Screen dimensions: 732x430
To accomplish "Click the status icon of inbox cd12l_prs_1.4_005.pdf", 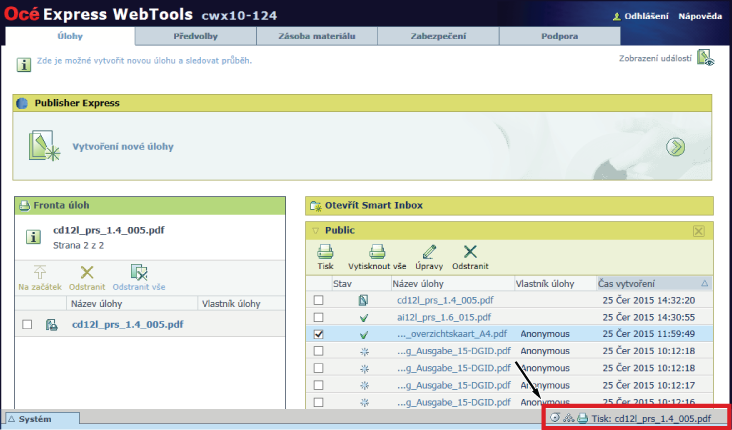I will (x=364, y=300).
